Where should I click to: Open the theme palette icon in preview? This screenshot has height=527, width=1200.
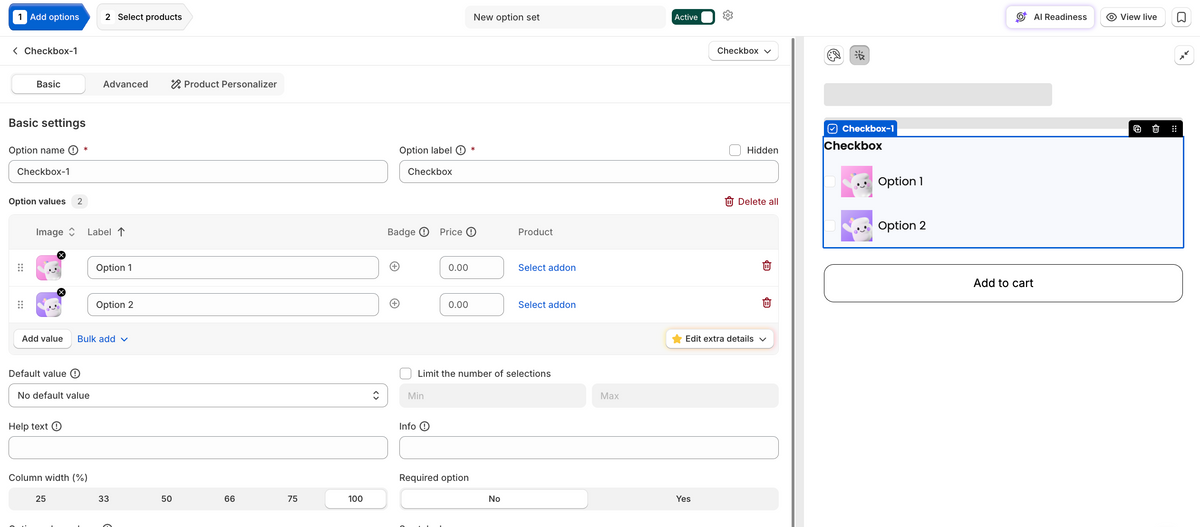click(x=834, y=56)
